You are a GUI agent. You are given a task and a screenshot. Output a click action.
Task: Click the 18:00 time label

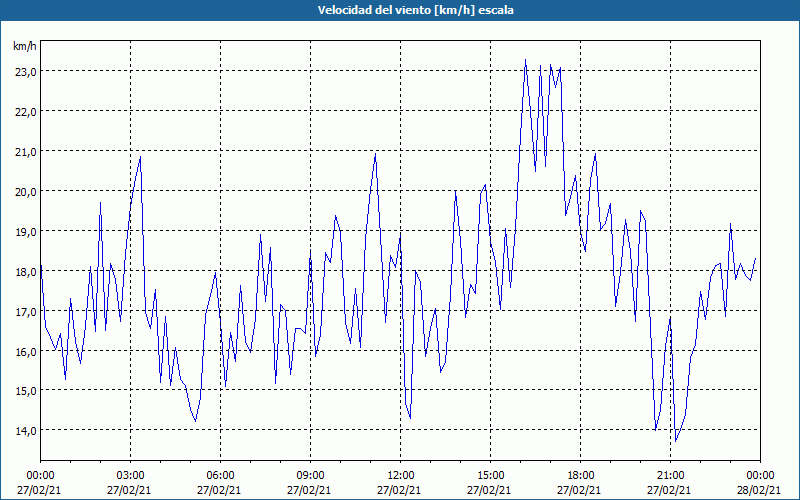(580, 476)
